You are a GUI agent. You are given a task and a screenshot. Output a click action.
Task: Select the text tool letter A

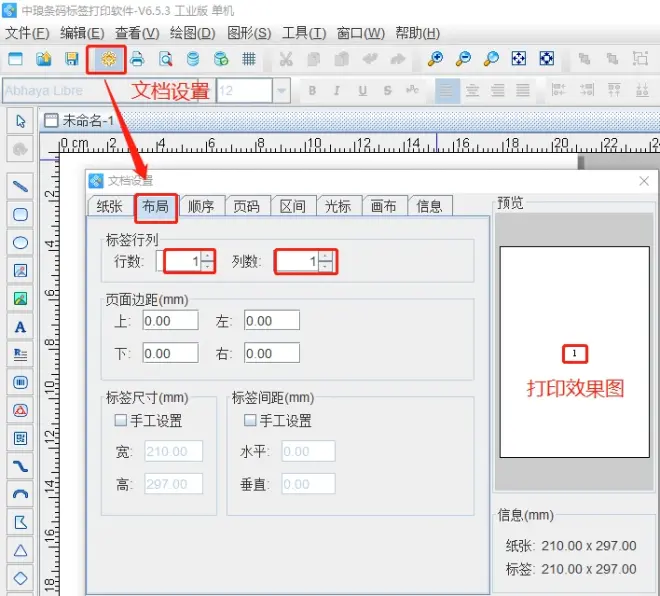[20, 327]
